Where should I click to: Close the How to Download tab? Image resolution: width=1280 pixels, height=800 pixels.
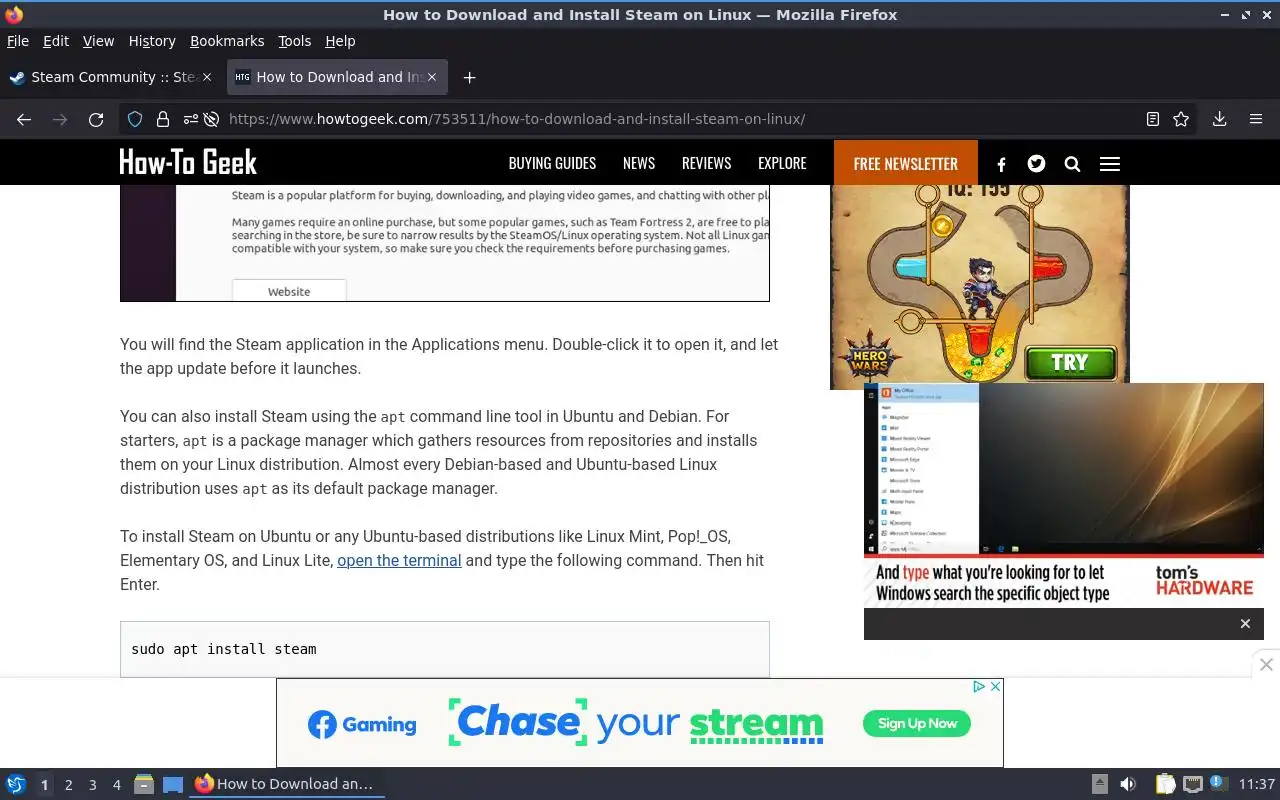pyautogui.click(x=432, y=77)
